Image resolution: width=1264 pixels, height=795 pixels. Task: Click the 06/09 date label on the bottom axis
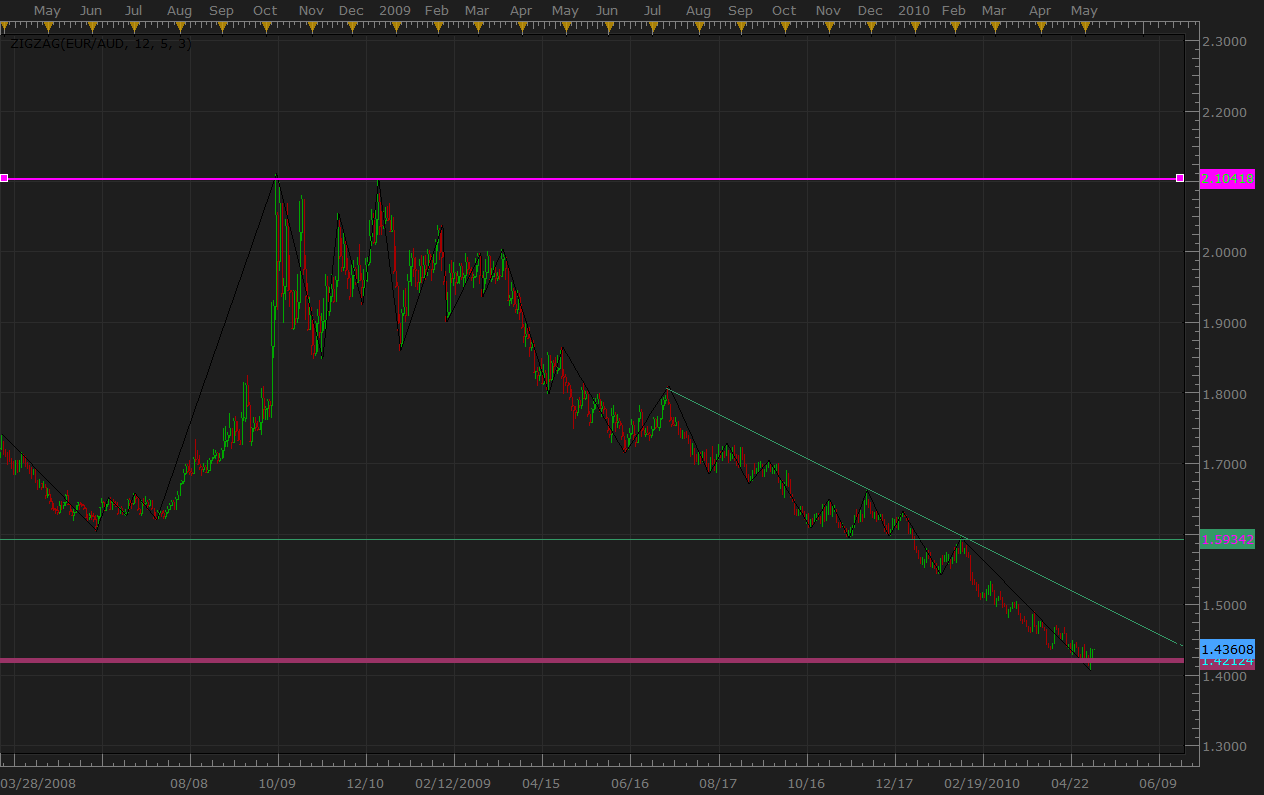click(1158, 784)
